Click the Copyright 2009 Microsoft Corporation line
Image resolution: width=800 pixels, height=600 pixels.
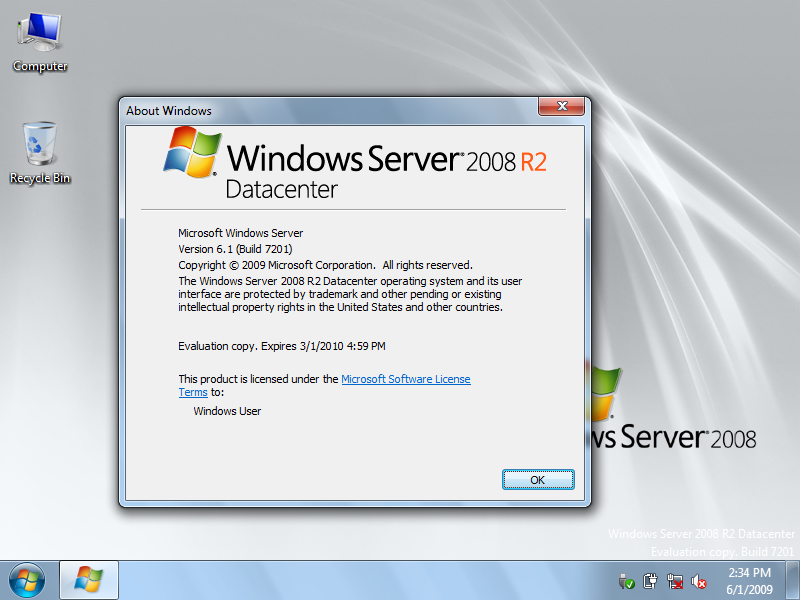(326, 265)
